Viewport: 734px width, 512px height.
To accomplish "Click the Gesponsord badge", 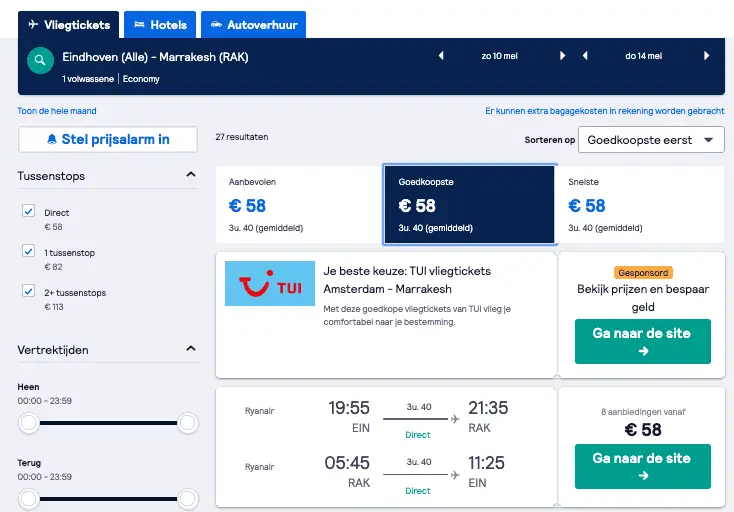I will 643,272.
